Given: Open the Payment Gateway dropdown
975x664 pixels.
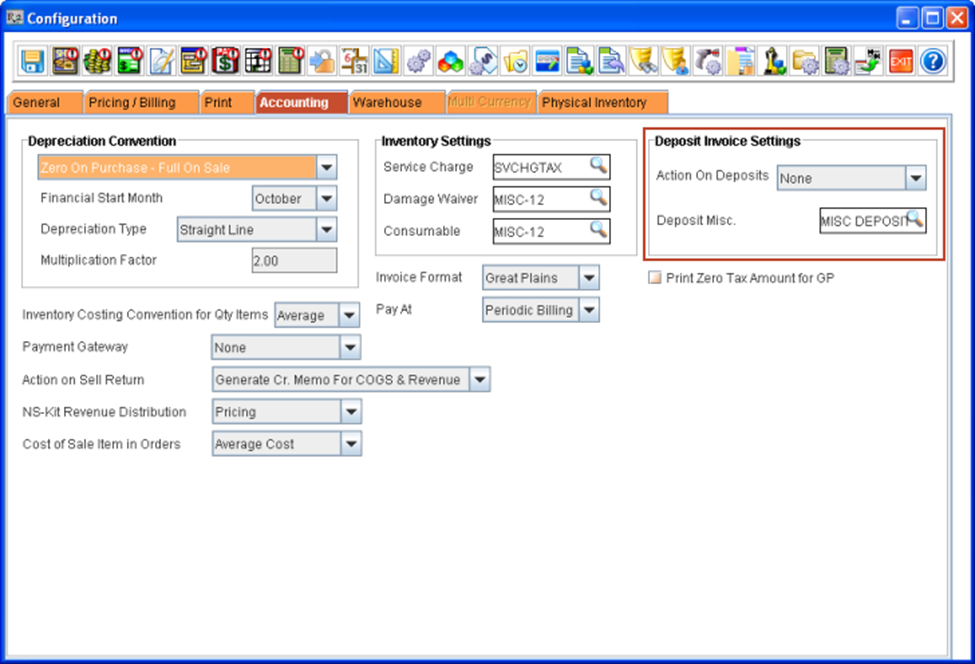Looking at the screenshot, I should click(350, 348).
